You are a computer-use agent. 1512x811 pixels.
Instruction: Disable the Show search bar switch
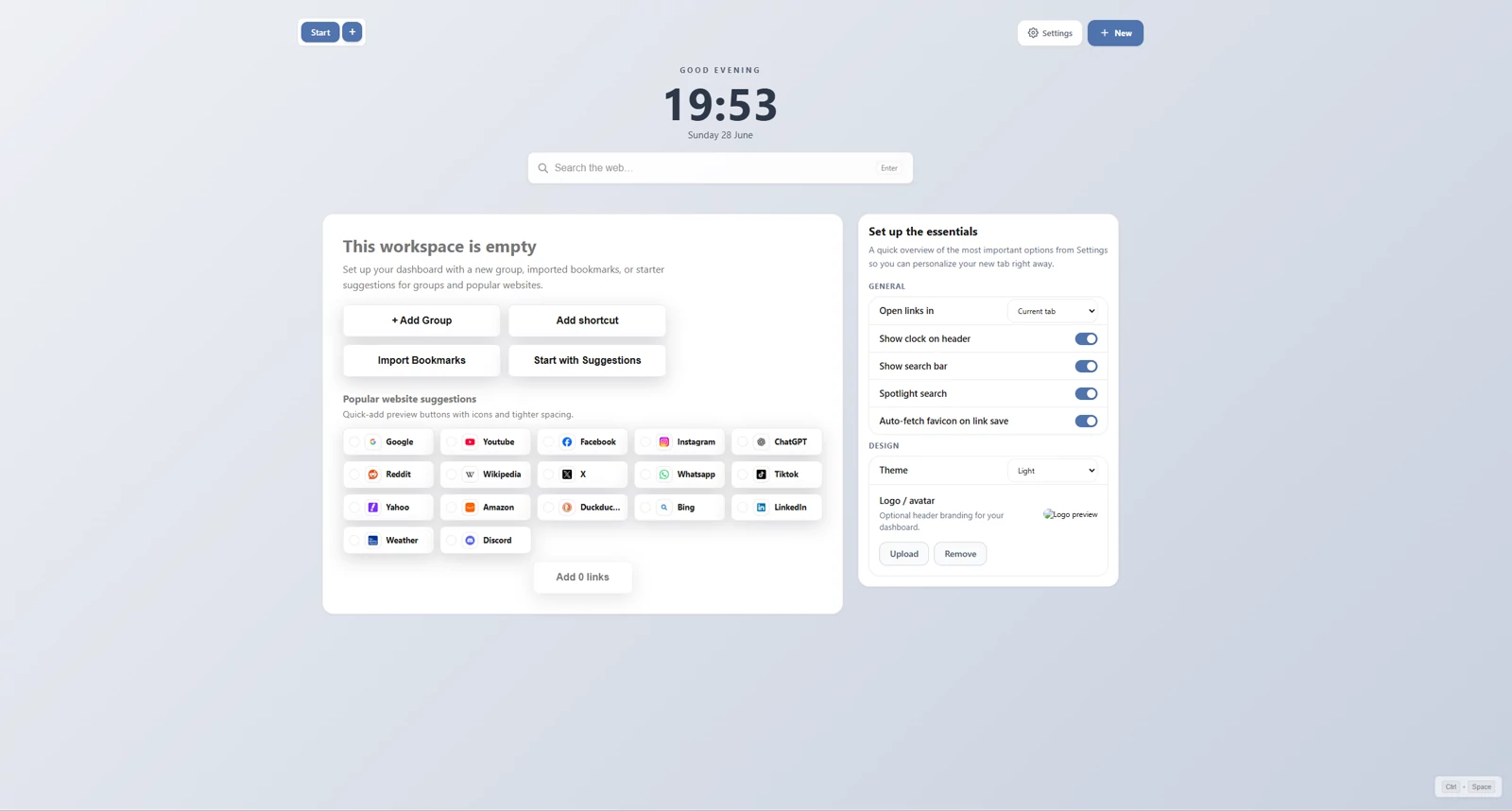[1086, 366]
